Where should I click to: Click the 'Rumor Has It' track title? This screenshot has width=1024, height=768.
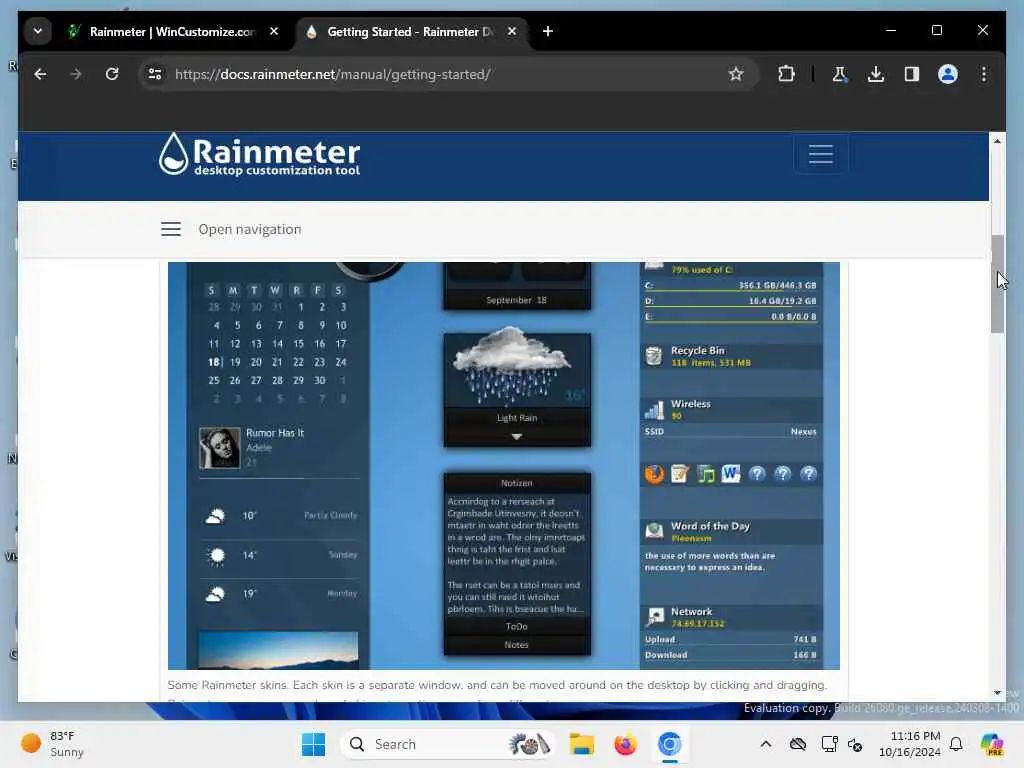pos(275,433)
